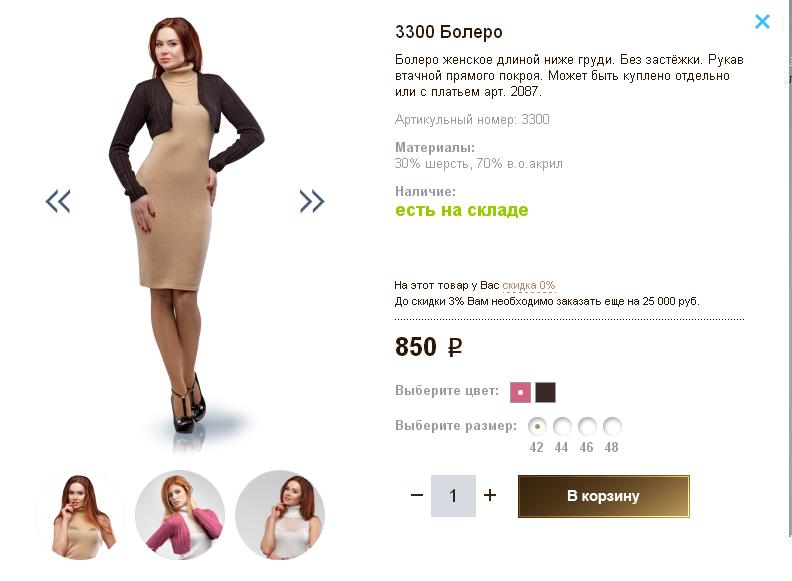Select size 46 radio button
The height and width of the screenshot is (581, 792).
(587, 426)
